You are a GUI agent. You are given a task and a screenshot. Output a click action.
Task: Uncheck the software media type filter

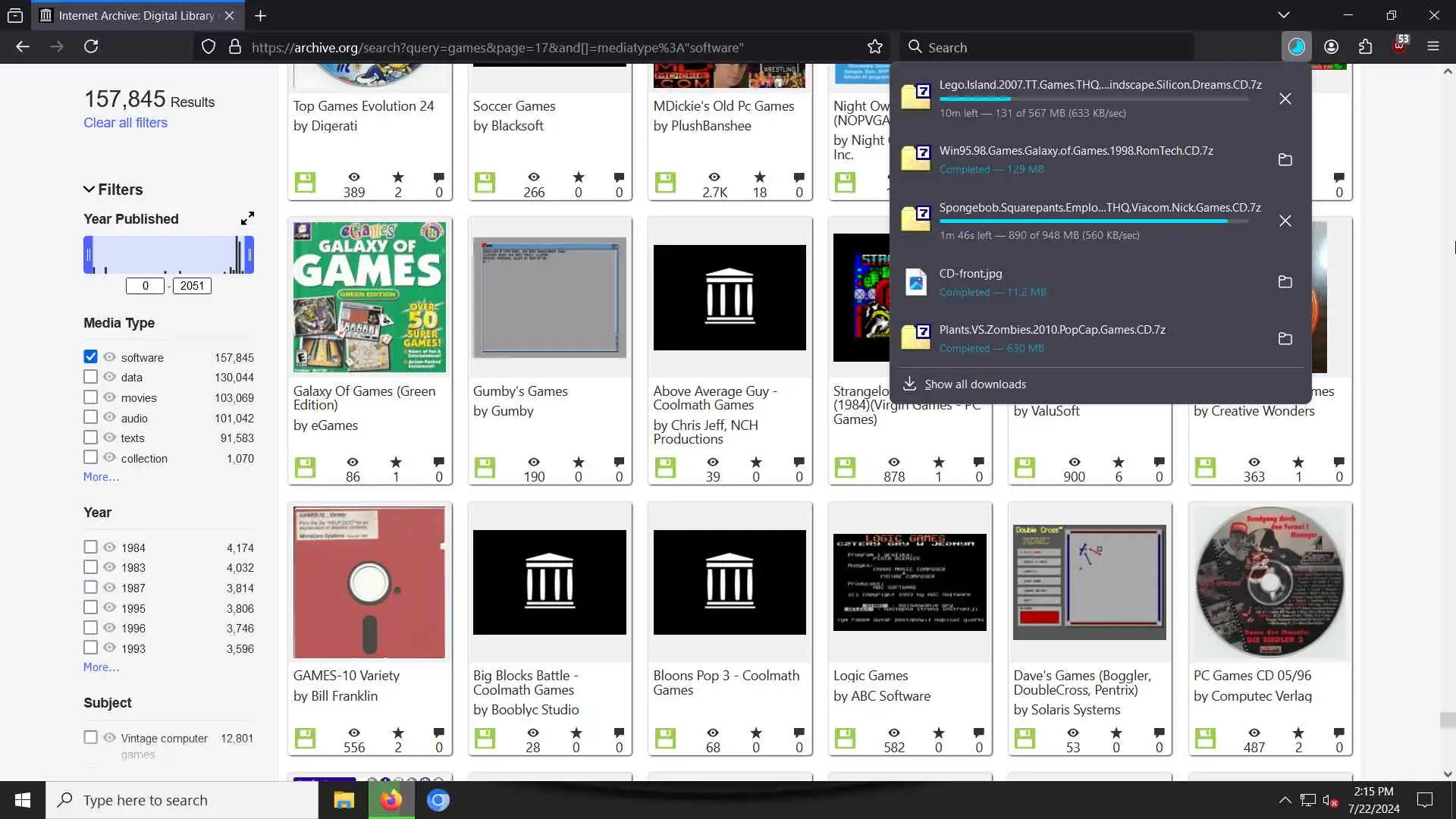(x=90, y=356)
